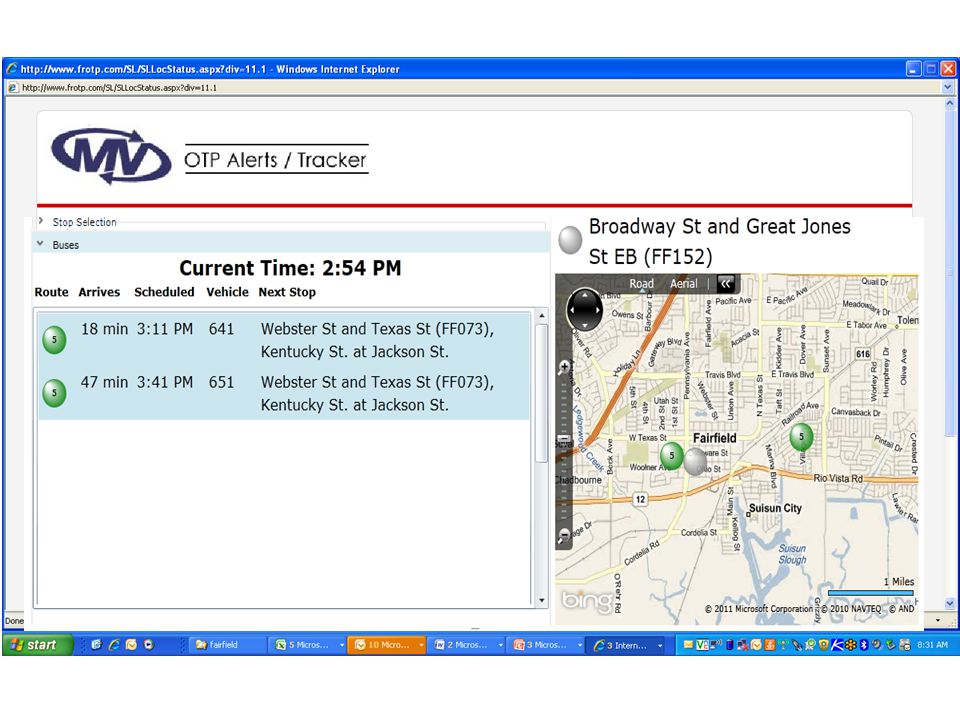Click the Route column header
Image resolution: width=960 pixels, height=720 pixels.
[51, 292]
